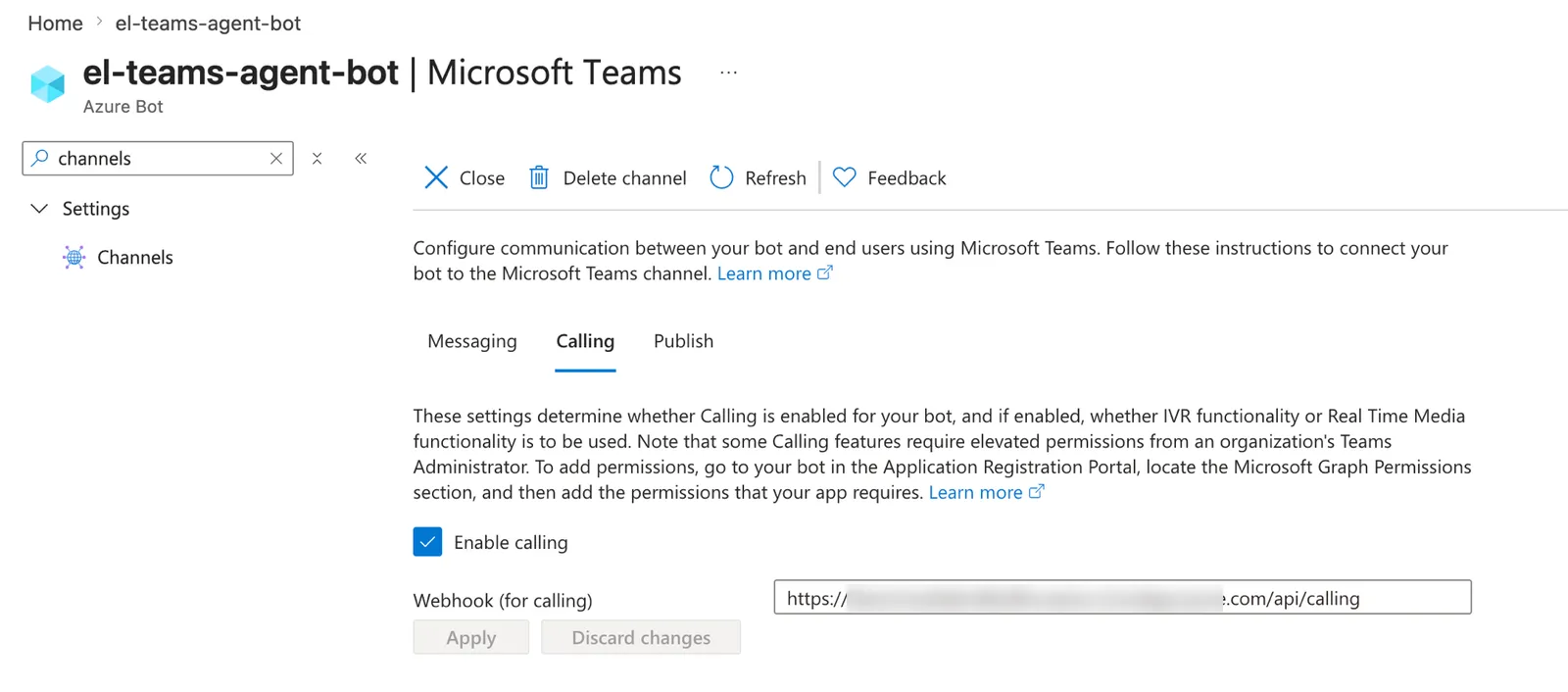The height and width of the screenshot is (692, 1568).
Task: Click the Apply button
Action: 471,637
